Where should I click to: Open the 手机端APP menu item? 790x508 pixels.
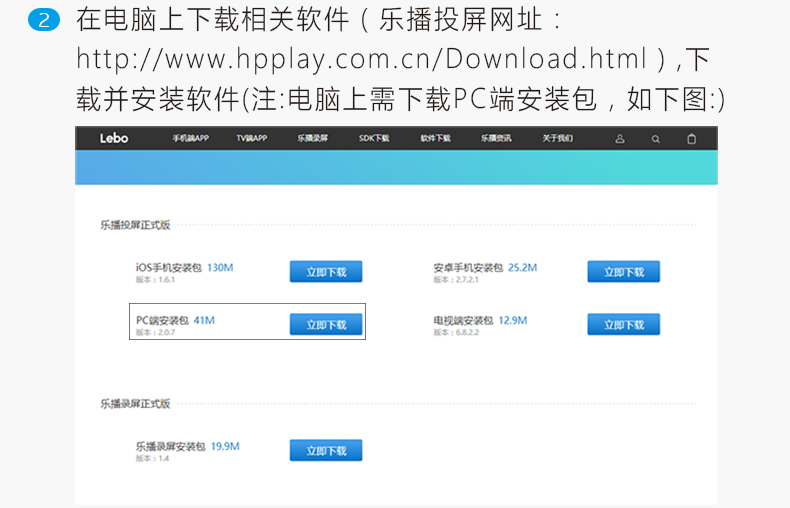coord(190,138)
